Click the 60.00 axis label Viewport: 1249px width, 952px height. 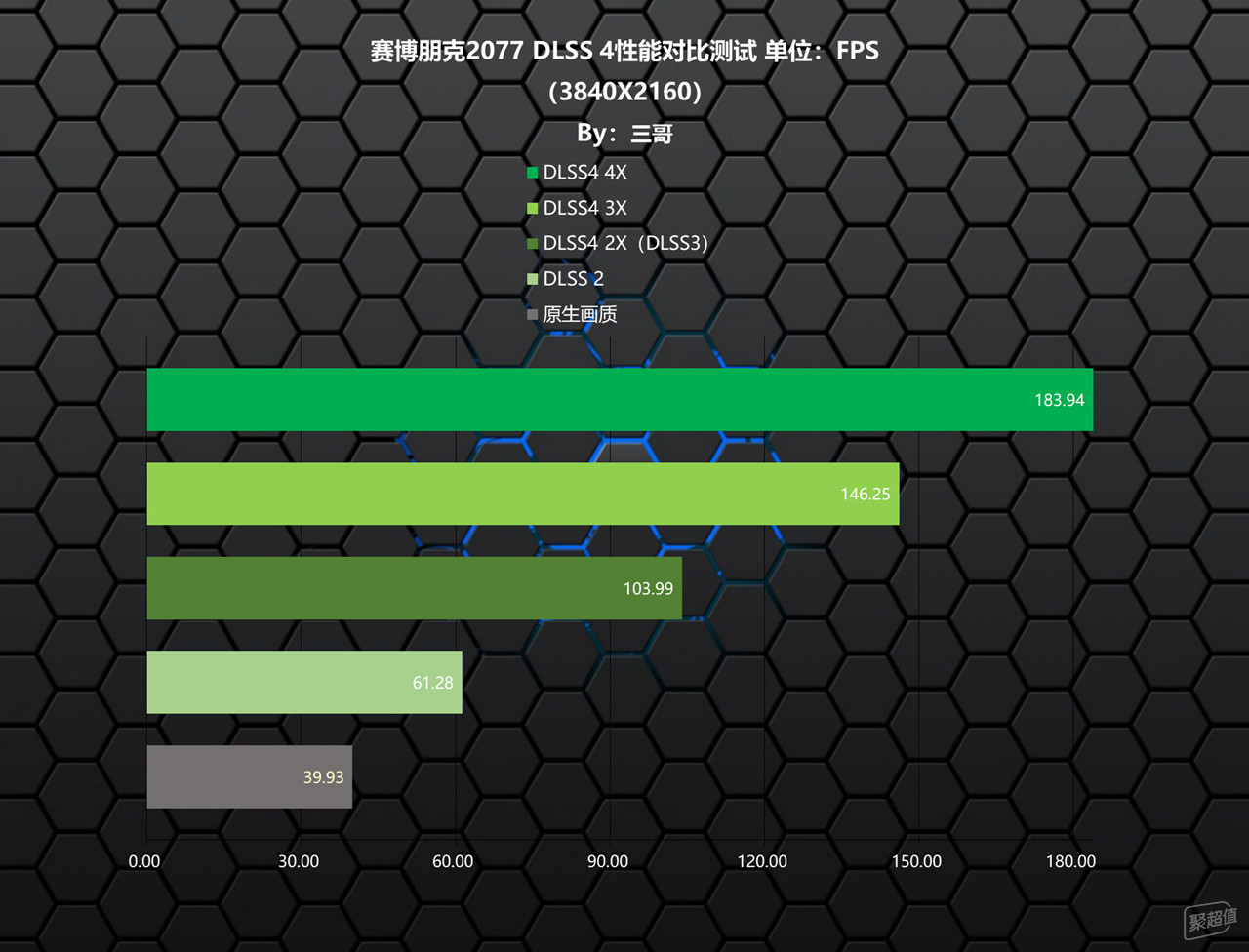453,861
